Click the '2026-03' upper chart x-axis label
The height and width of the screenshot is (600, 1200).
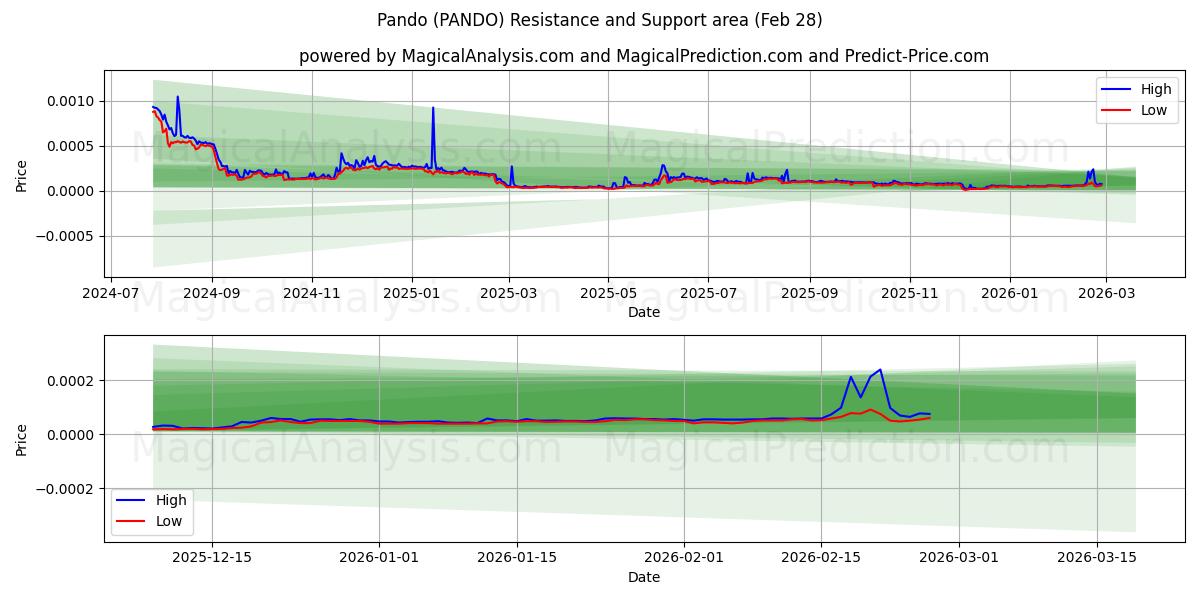tap(1105, 294)
